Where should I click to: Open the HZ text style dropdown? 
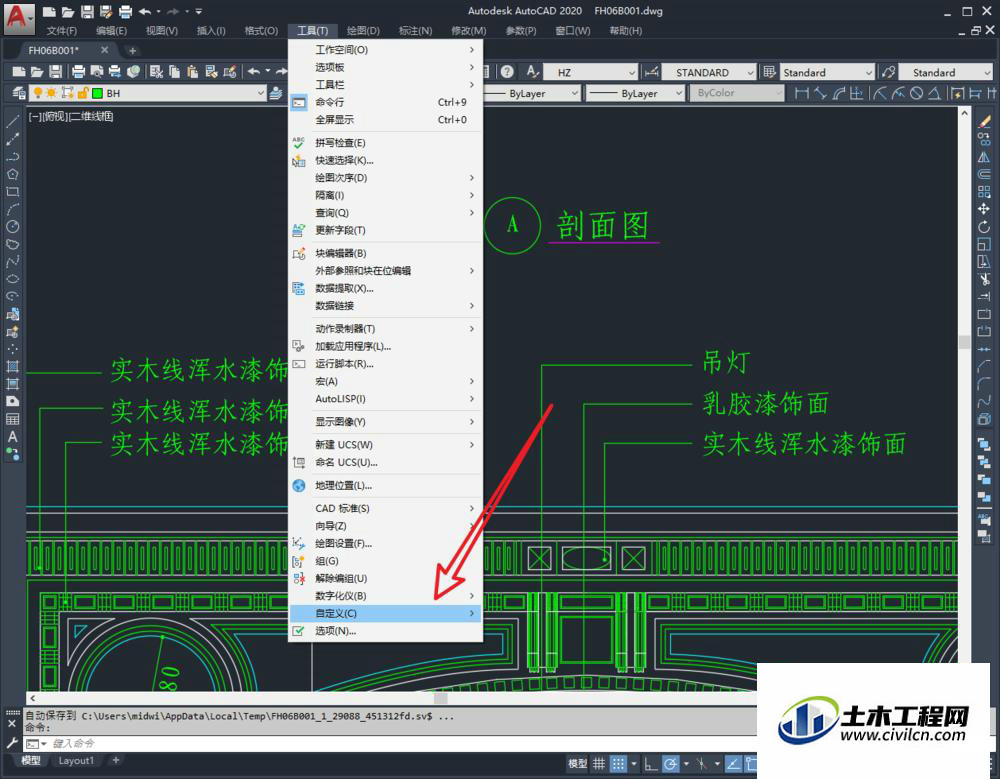coord(631,72)
